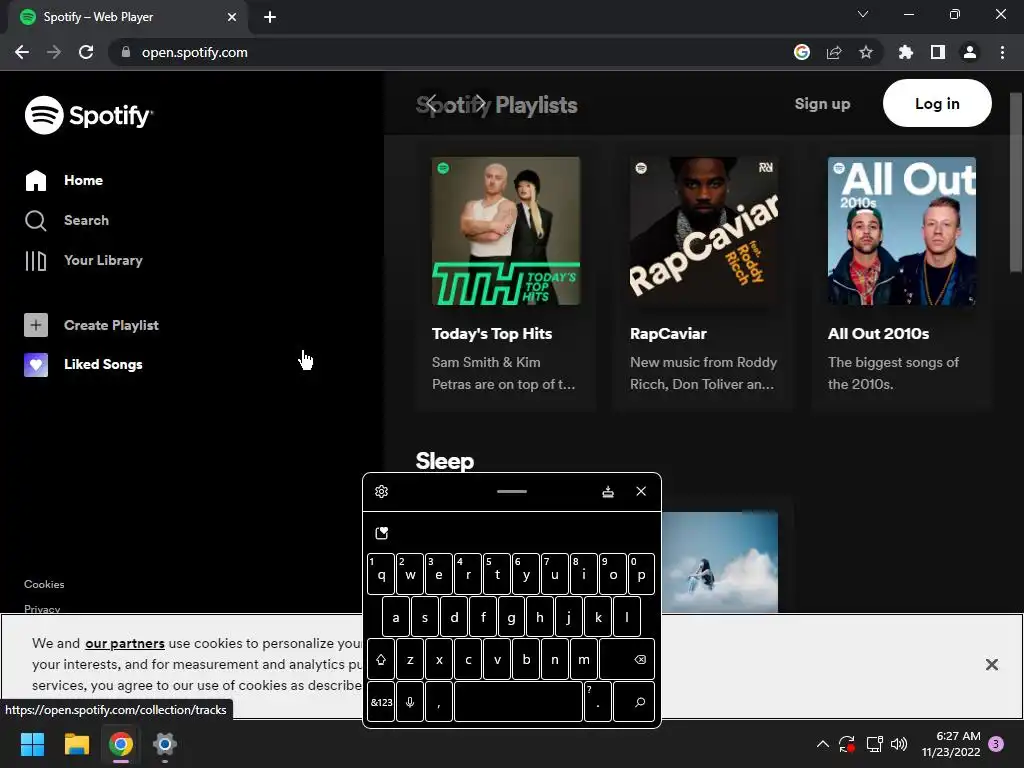
Task: Open Settings from the taskbar
Action: (165, 744)
